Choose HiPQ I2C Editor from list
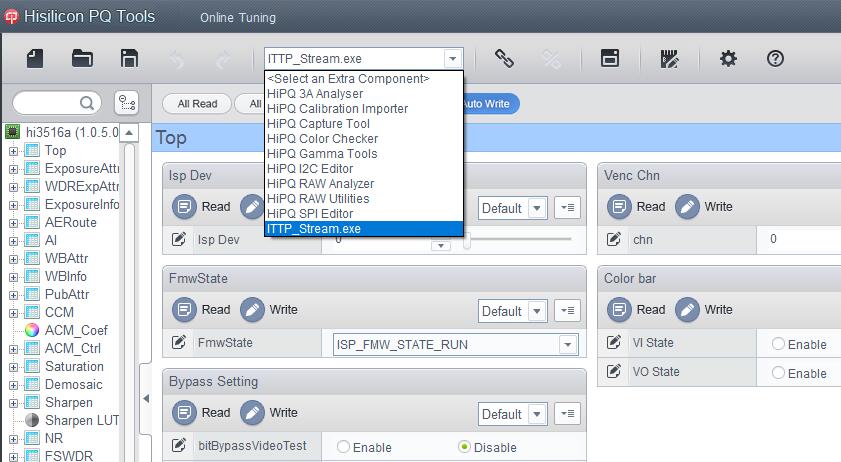Viewport: 841px width, 462px height. coord(364,169)
